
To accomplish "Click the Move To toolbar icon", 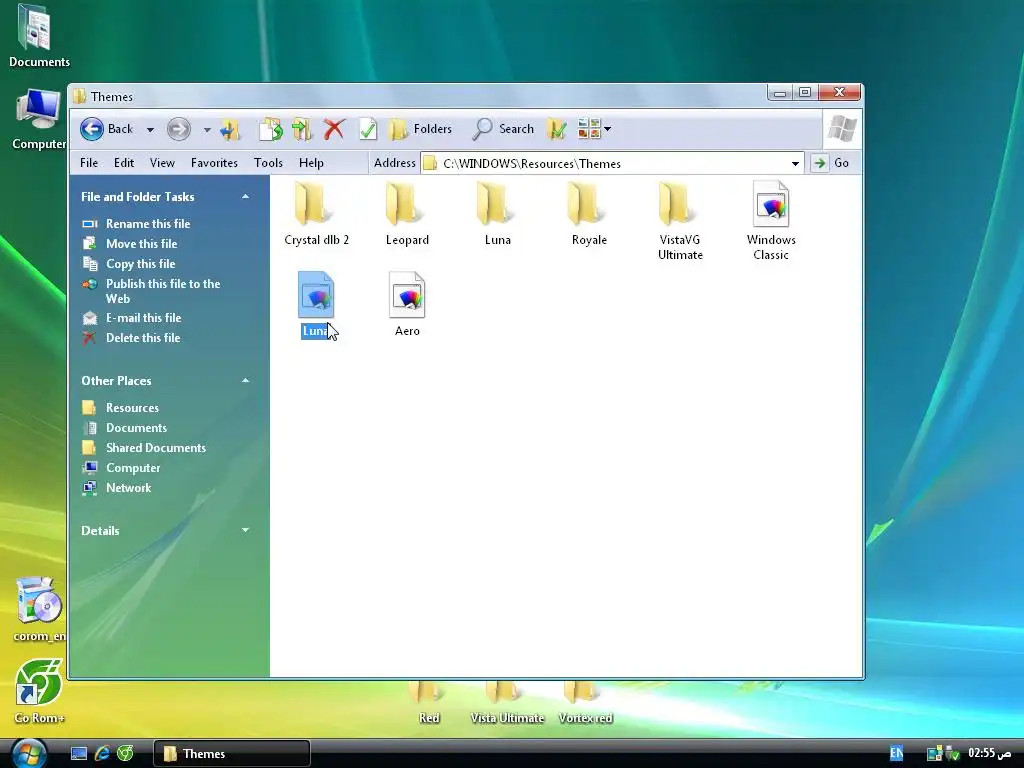I will 302,129.
